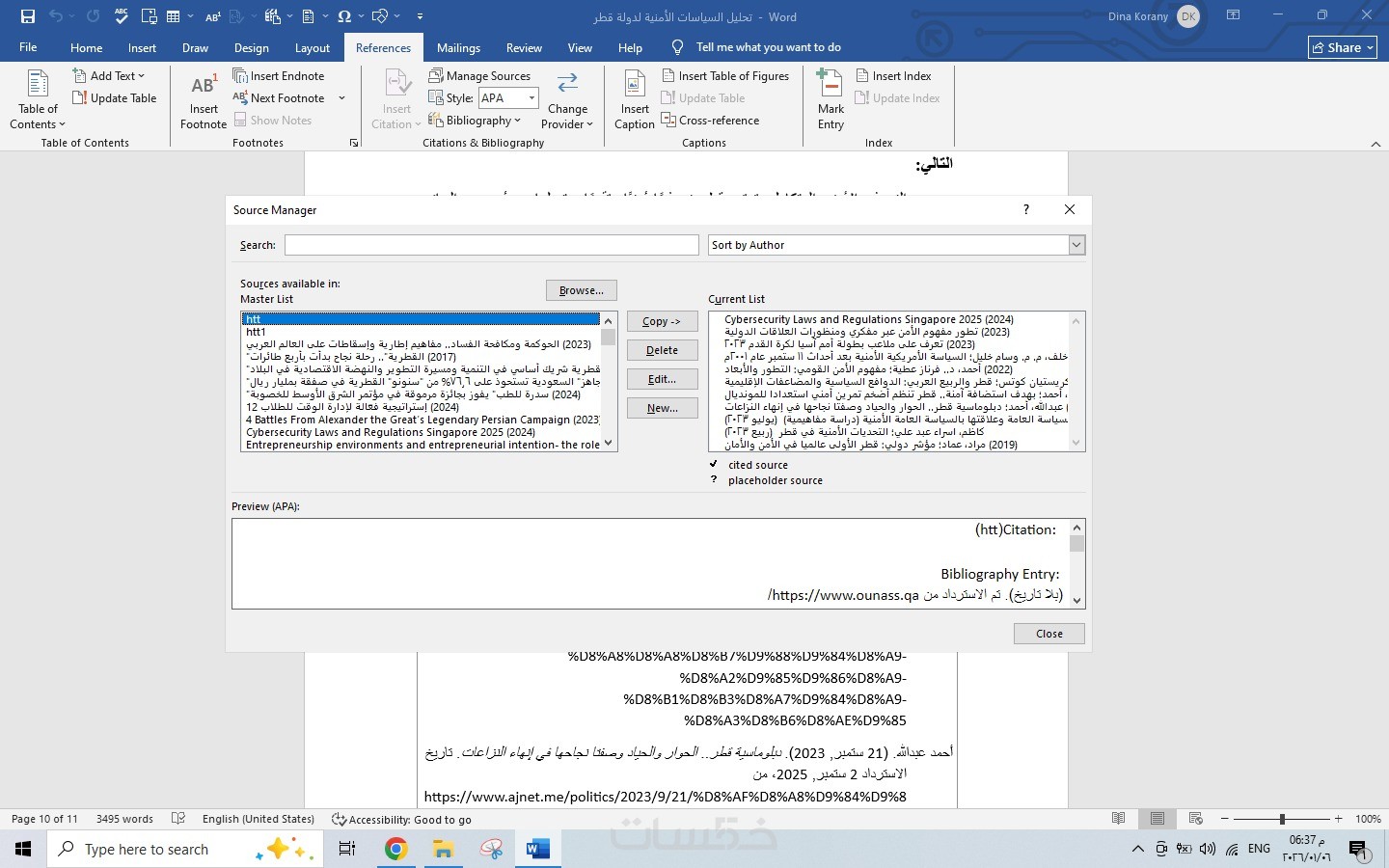Switch to the Review tab

point(524,47)
